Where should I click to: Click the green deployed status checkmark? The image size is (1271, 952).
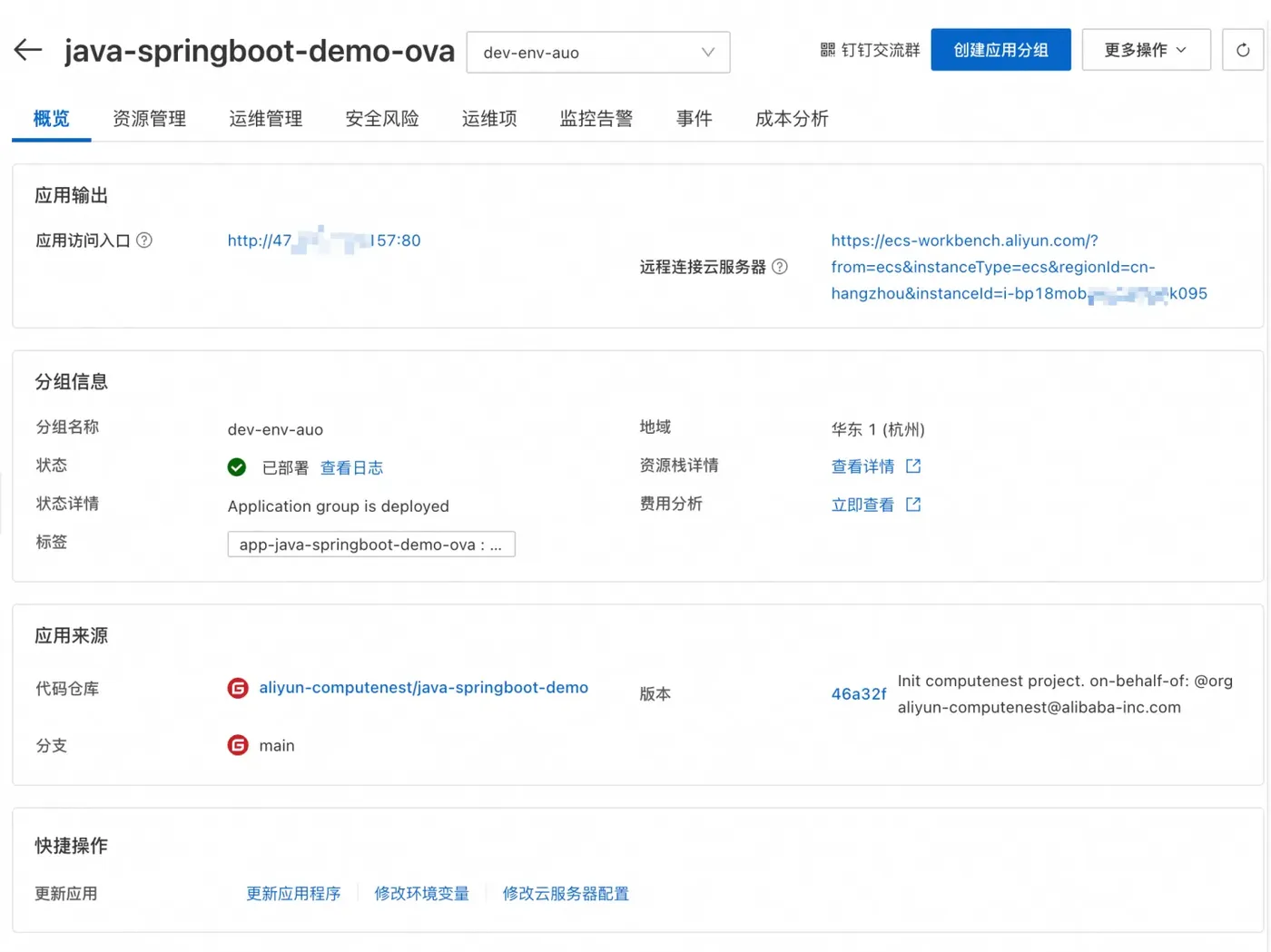tap(237, 467)
